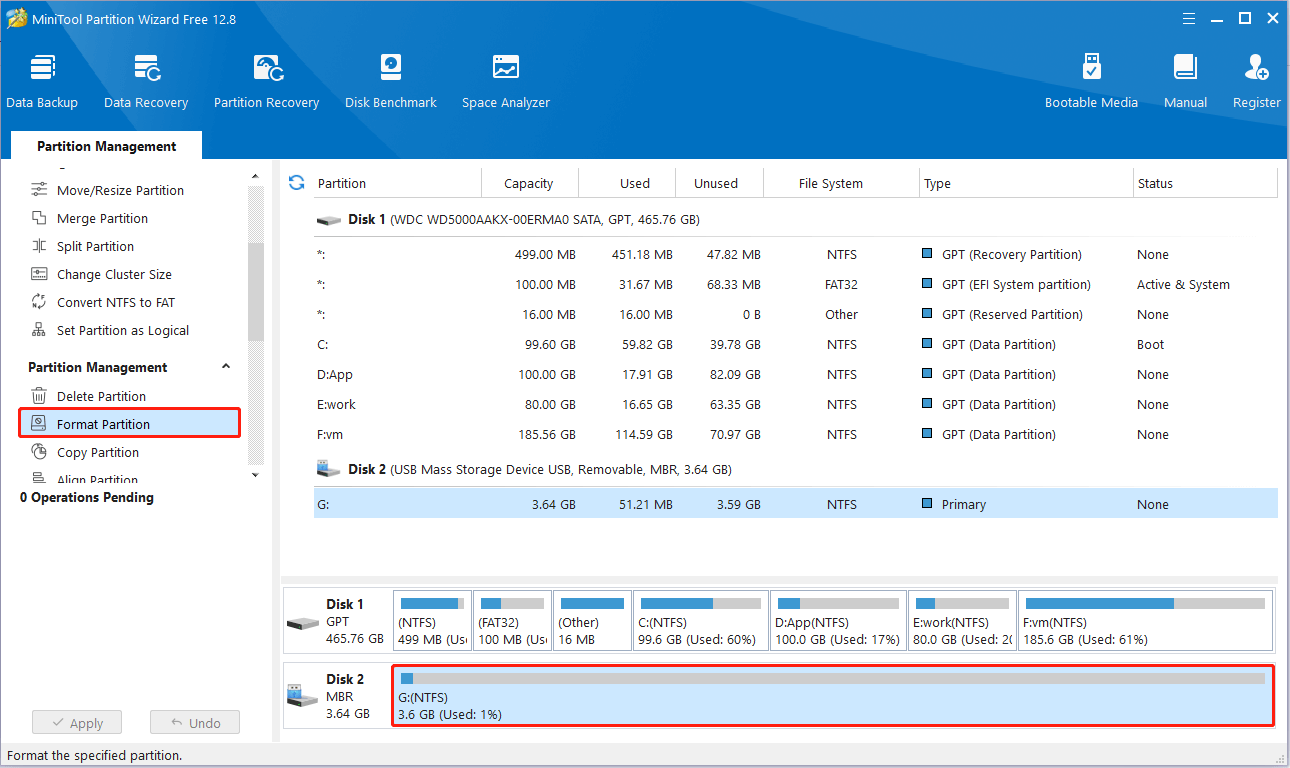Sort by Capacity column header
Viewport: 1290px width, 768px height.
(x=529, y=183)
